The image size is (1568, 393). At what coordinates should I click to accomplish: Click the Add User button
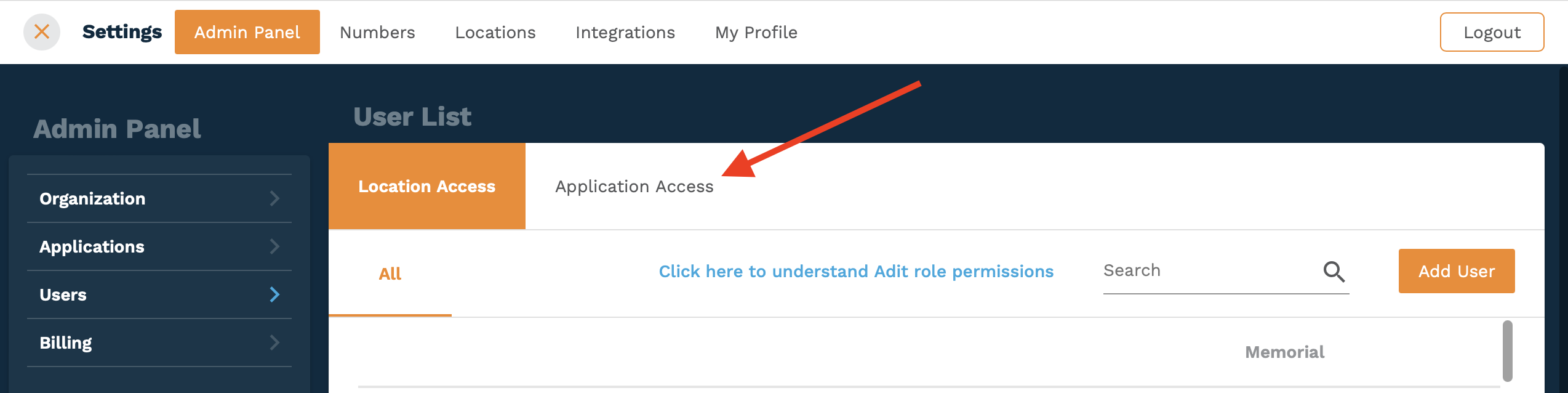coord(1457,271)
